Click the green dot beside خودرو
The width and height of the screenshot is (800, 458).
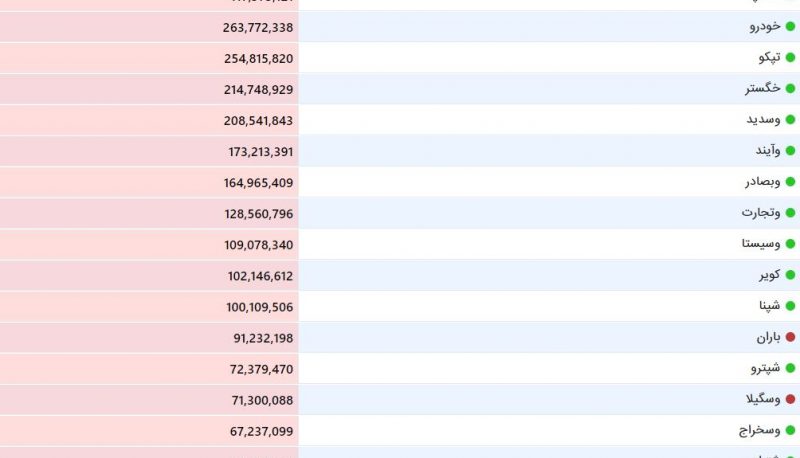[x=790, y=27]
